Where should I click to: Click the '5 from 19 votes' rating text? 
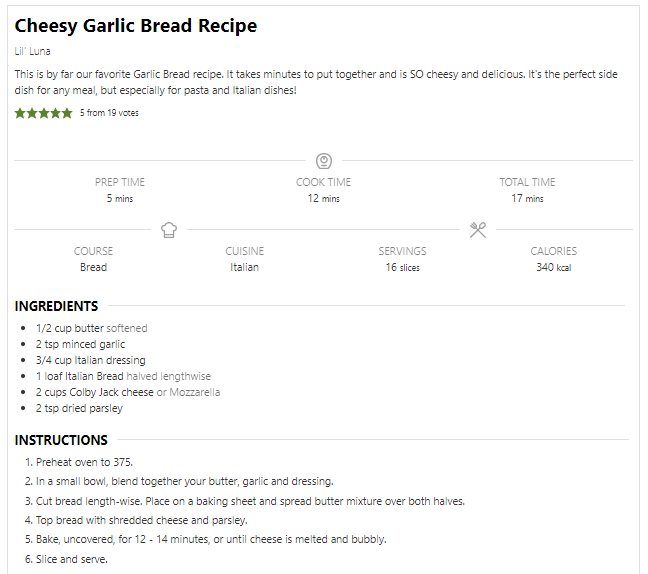109,113
